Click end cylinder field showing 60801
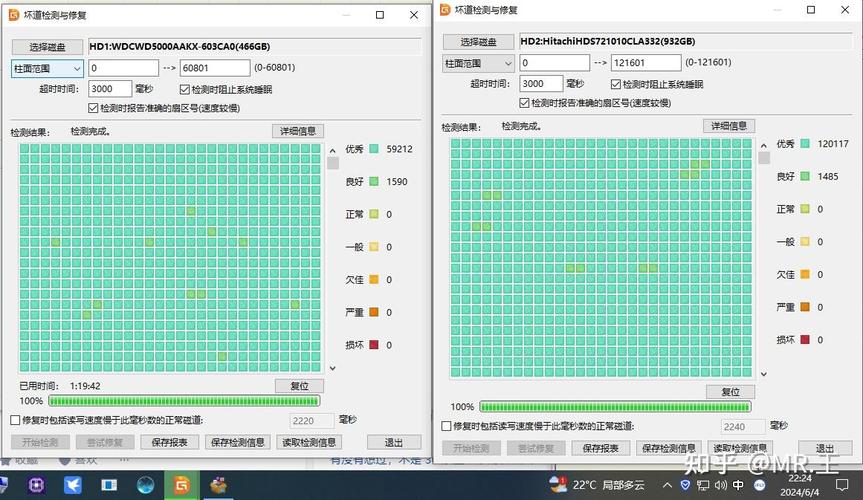This screenshot has height=500, width=863. [215, 68]
